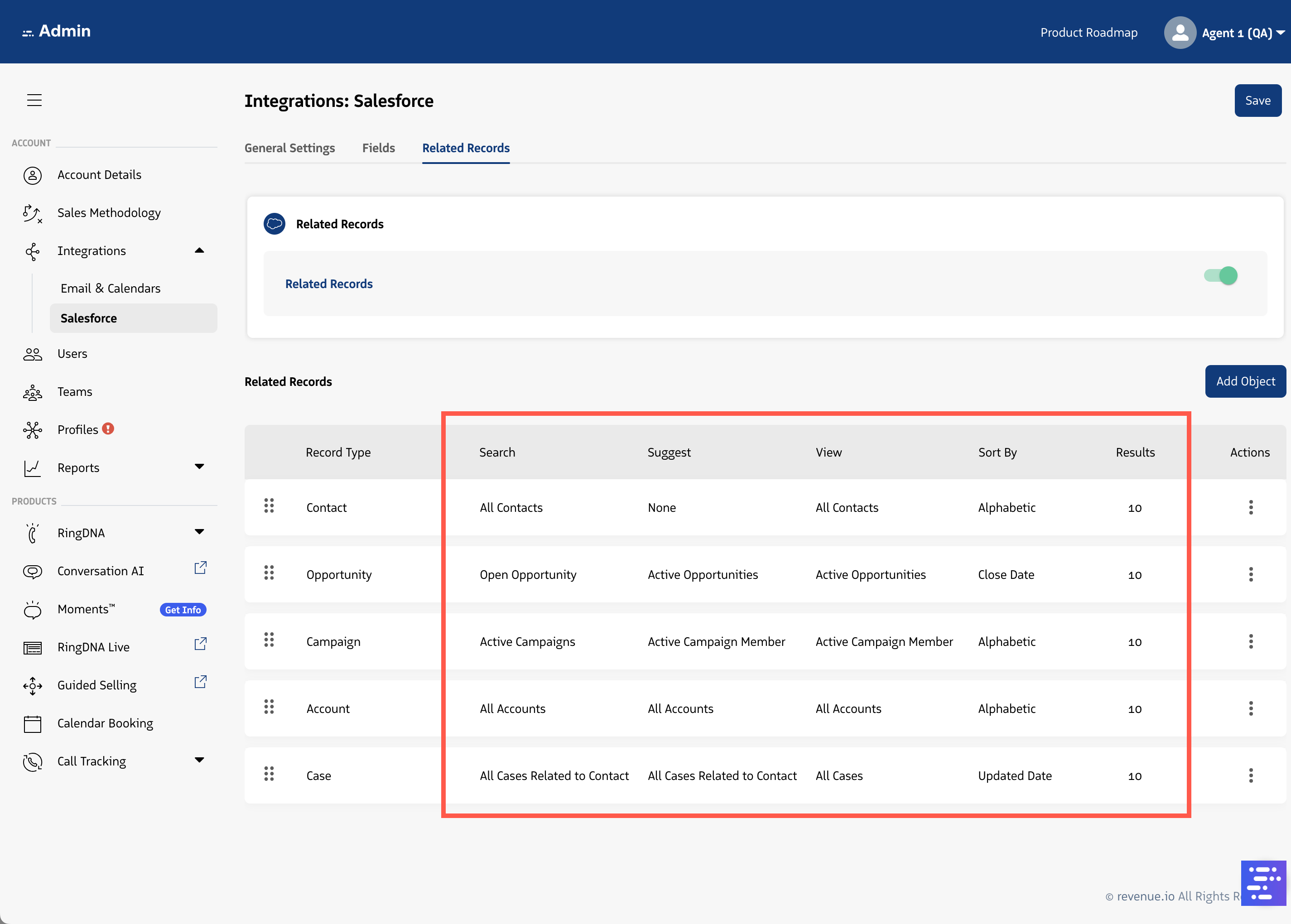This screenshot has width=1291, height=924.
Task: Click the Get Info badge next to Moments
Action: [x=183, y=609]
